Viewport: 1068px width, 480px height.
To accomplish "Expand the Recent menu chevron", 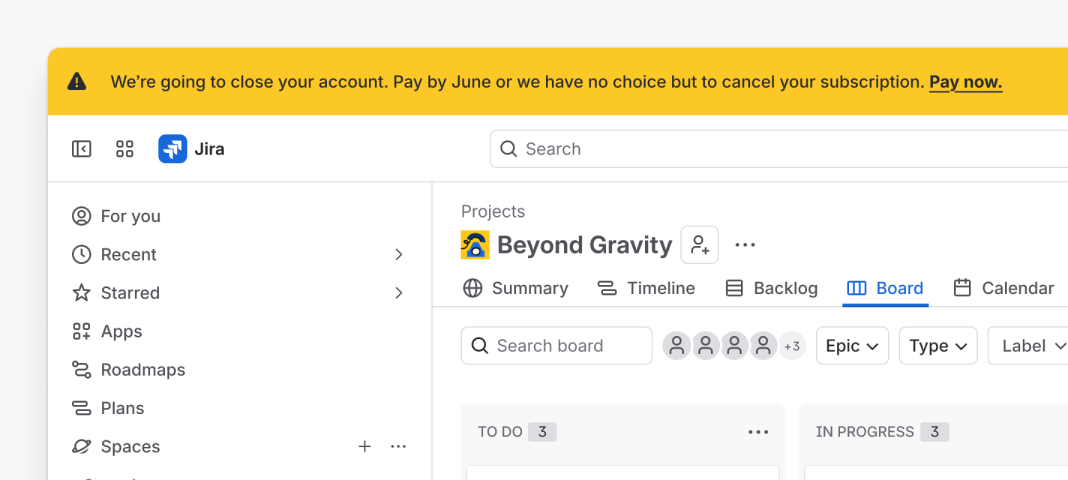I will click(399, 255).
